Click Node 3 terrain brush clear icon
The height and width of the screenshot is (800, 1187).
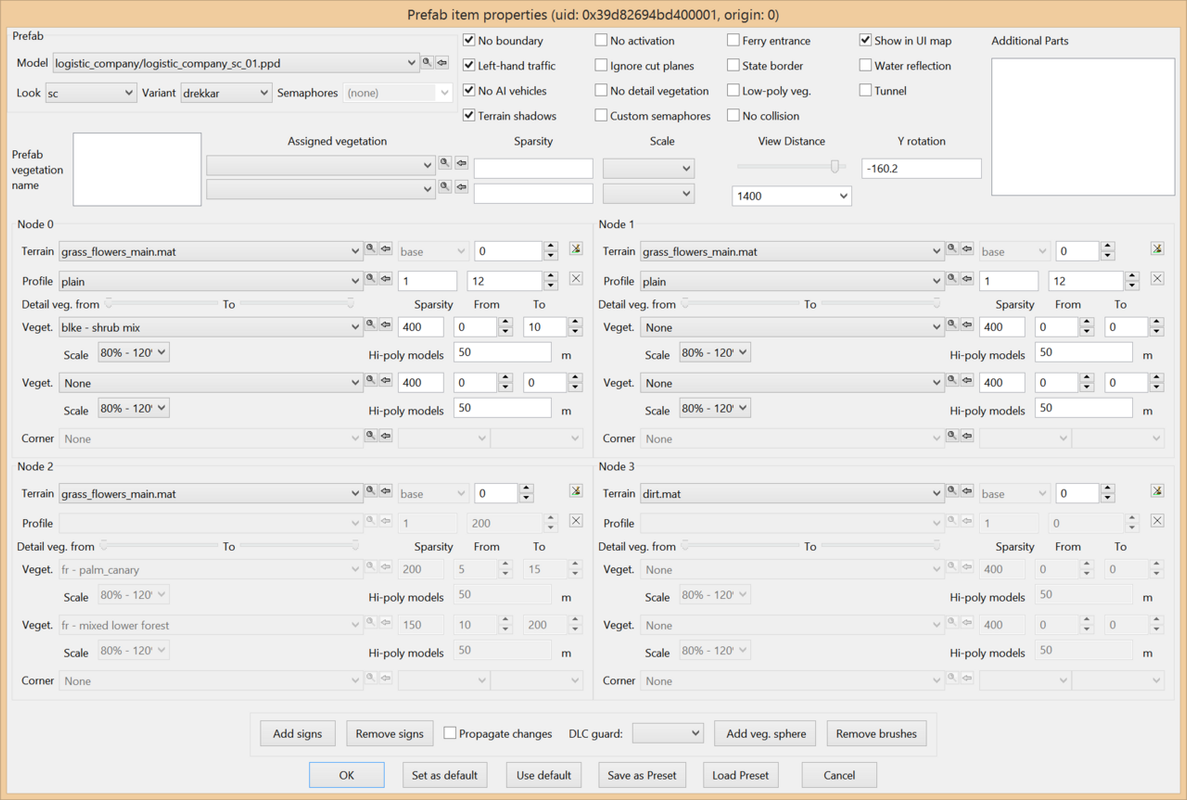(x=1157, y=490)
